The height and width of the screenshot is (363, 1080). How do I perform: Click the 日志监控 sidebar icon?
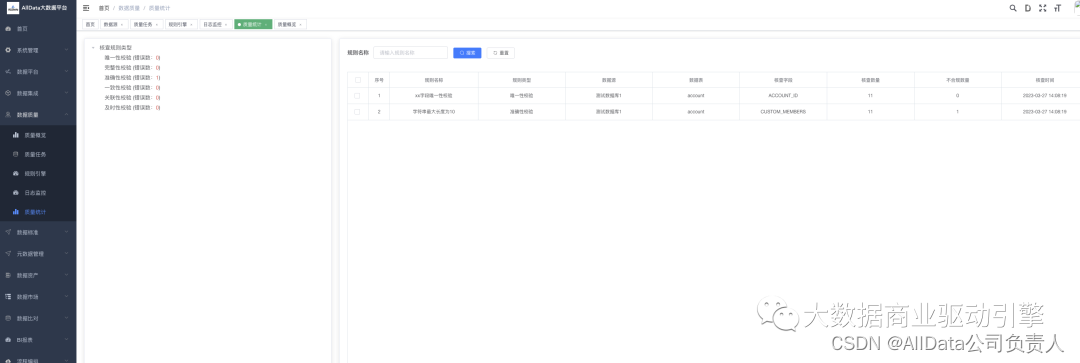pyautogui.click(x=16, y=193)
